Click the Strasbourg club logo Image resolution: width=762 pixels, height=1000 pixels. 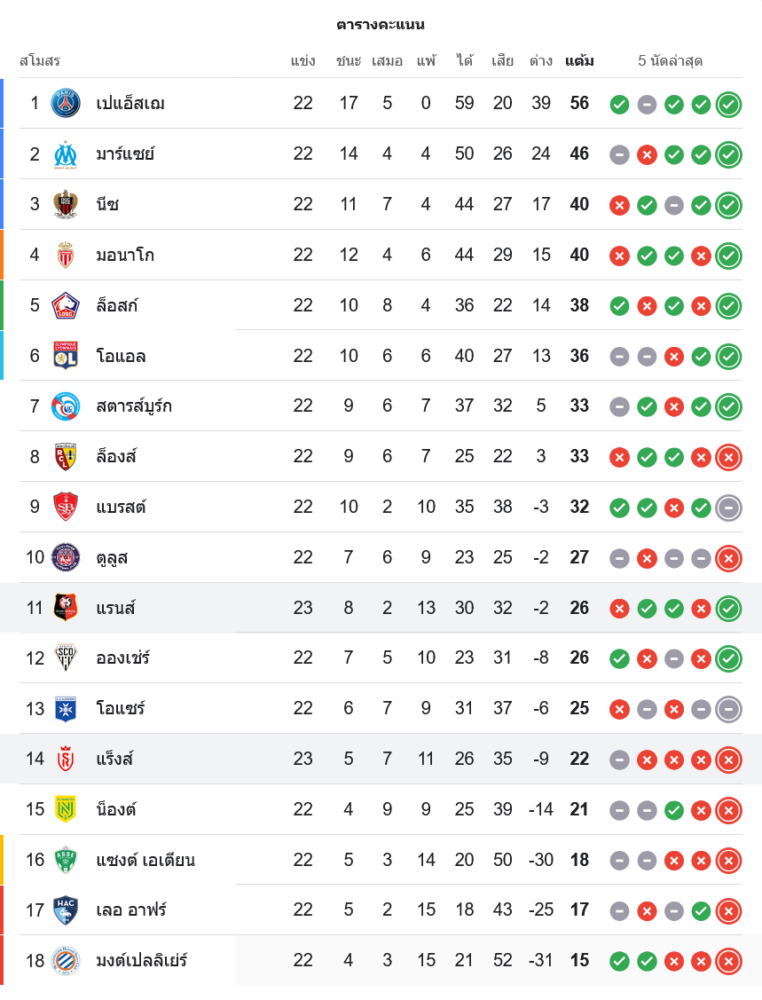coord(66,406)
